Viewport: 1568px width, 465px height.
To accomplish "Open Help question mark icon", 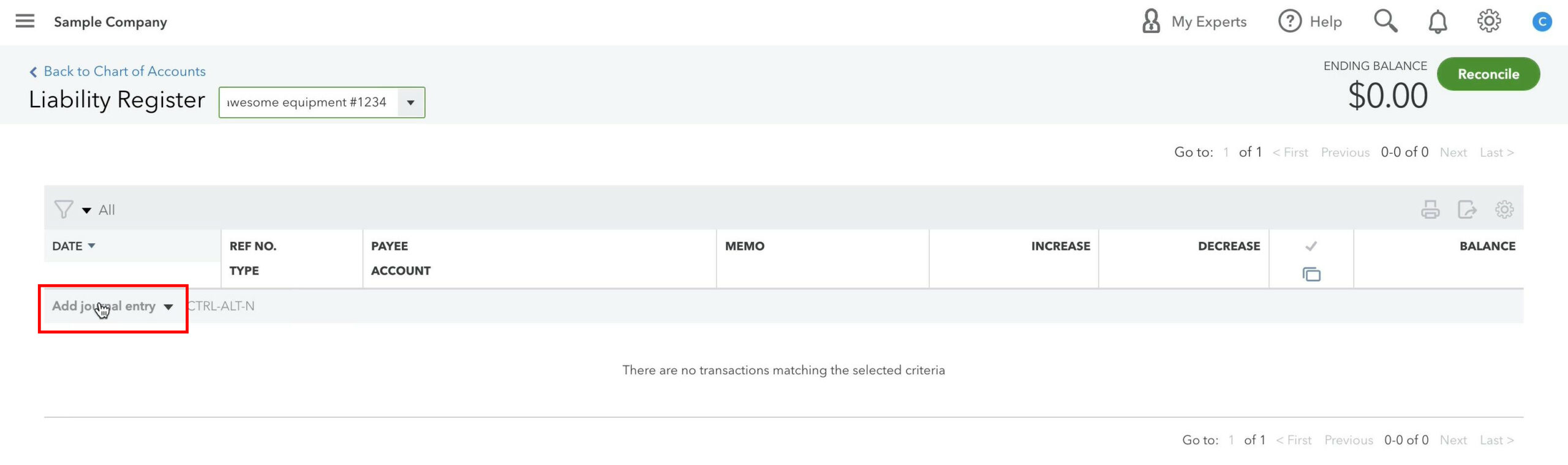I will coord(1289,21).
